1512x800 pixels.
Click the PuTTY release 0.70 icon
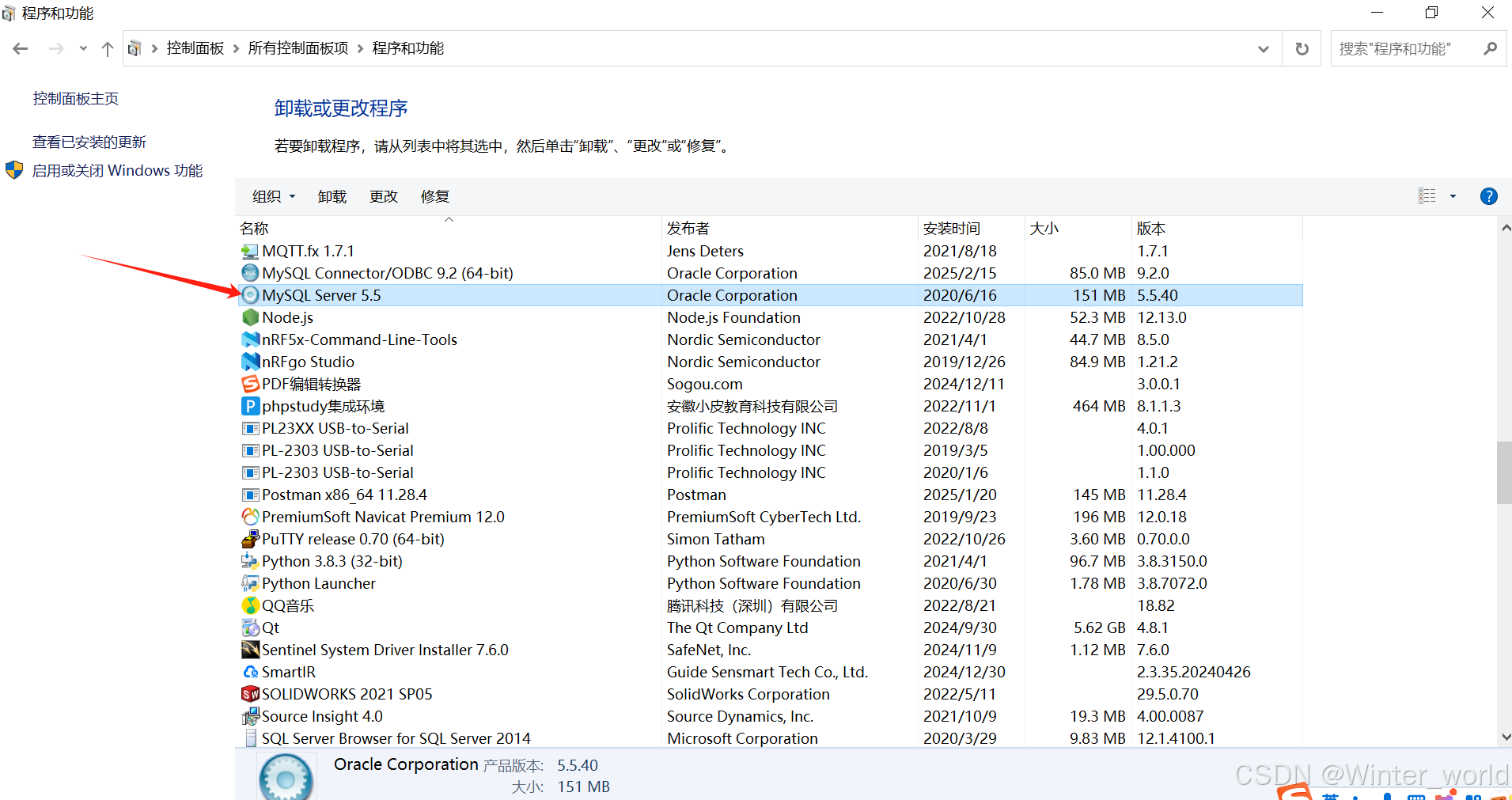(250, 539)
